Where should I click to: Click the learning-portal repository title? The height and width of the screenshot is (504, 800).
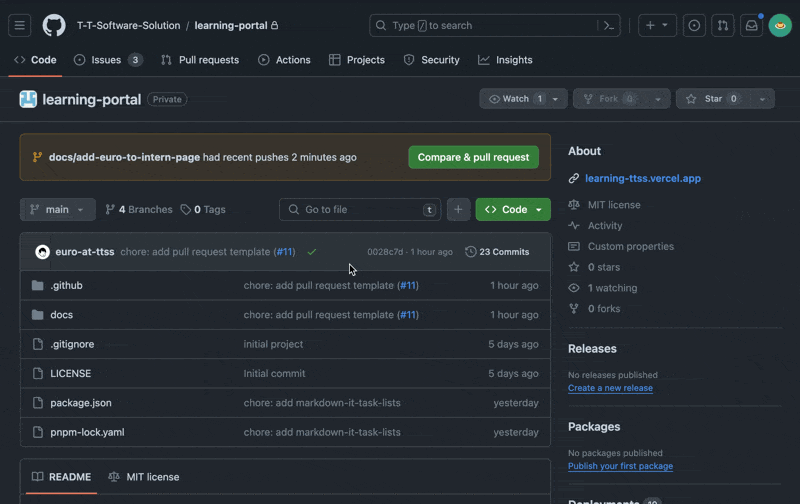pos(91,99)
